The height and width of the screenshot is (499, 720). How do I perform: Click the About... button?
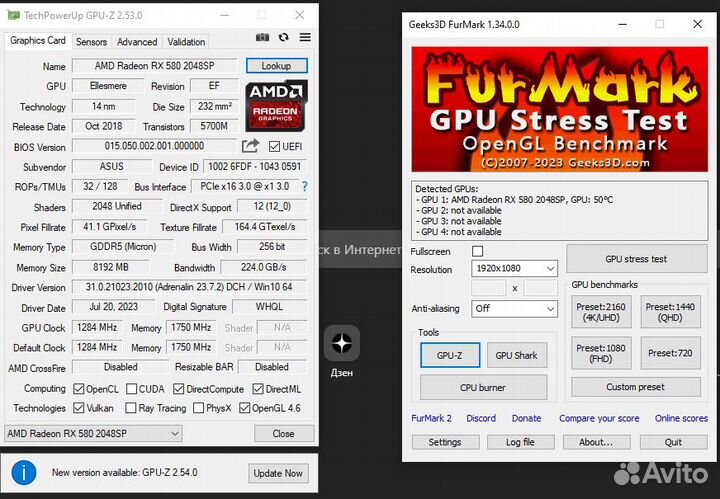[596, 442]
